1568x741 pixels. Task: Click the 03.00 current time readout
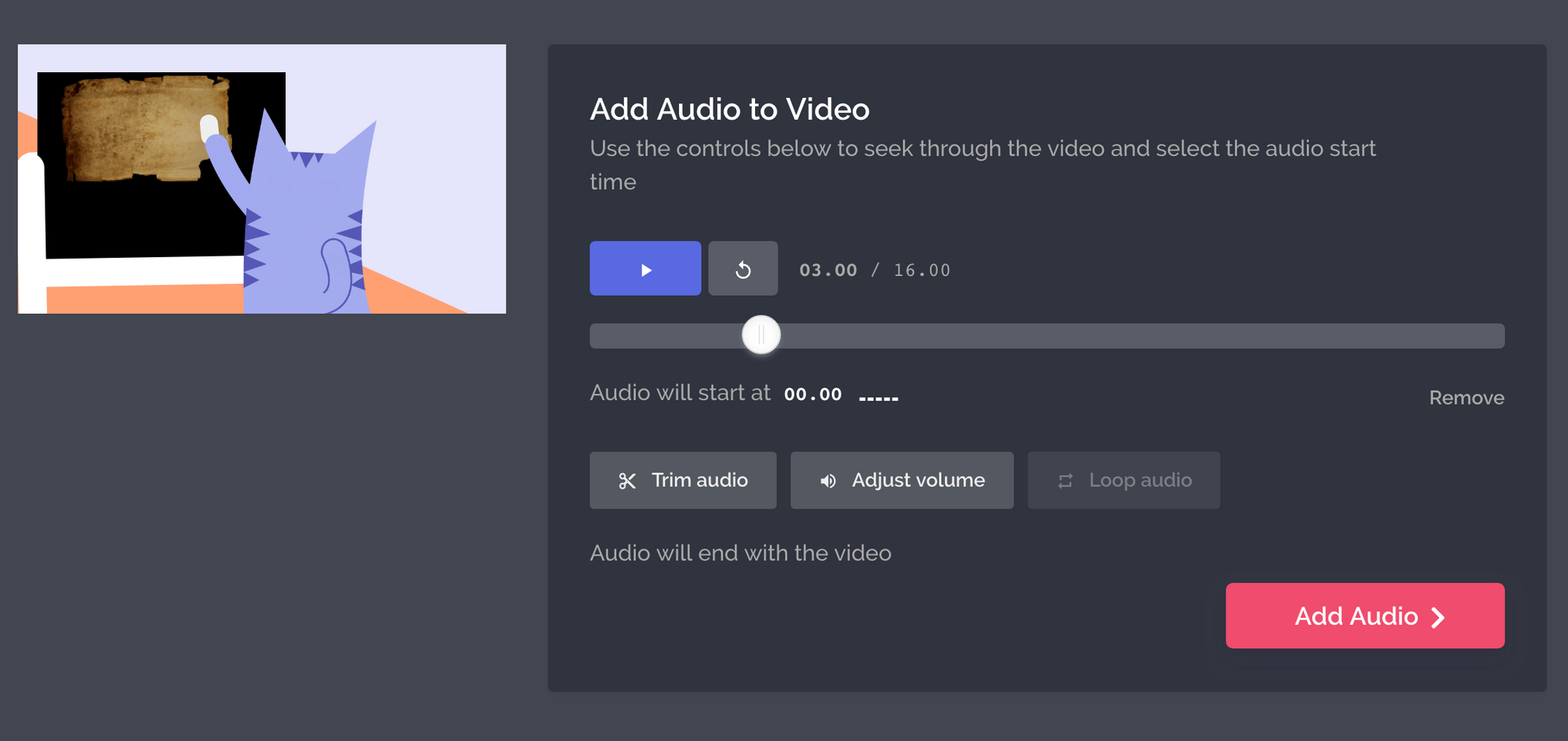[x=828, y=270]
